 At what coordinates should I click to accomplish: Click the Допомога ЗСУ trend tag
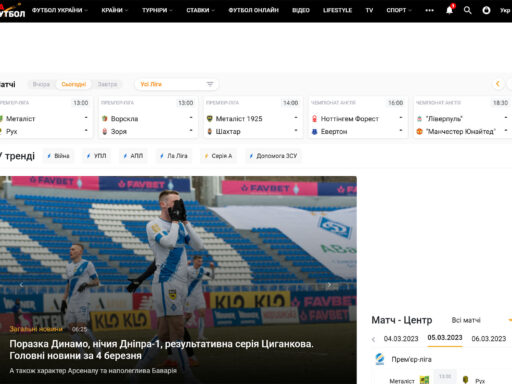coord(273,156)
